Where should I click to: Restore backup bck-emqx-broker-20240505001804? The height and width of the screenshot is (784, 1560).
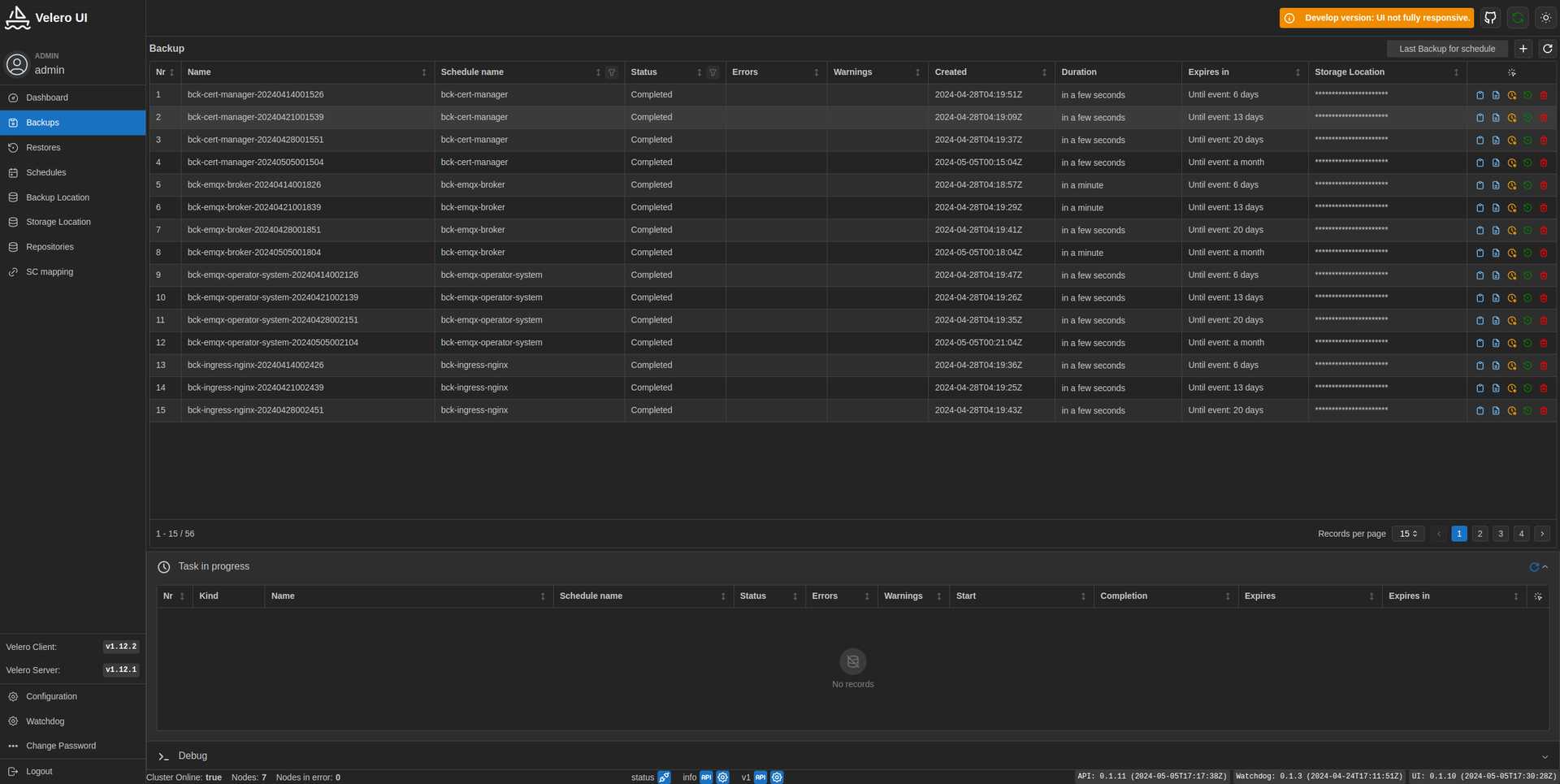click(x=1527, y=253)
